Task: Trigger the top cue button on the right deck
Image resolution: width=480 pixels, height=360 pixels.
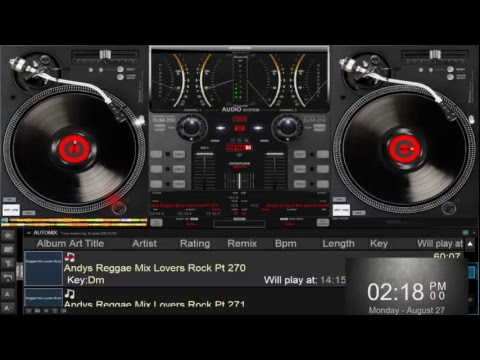Action: pos(300,154)
